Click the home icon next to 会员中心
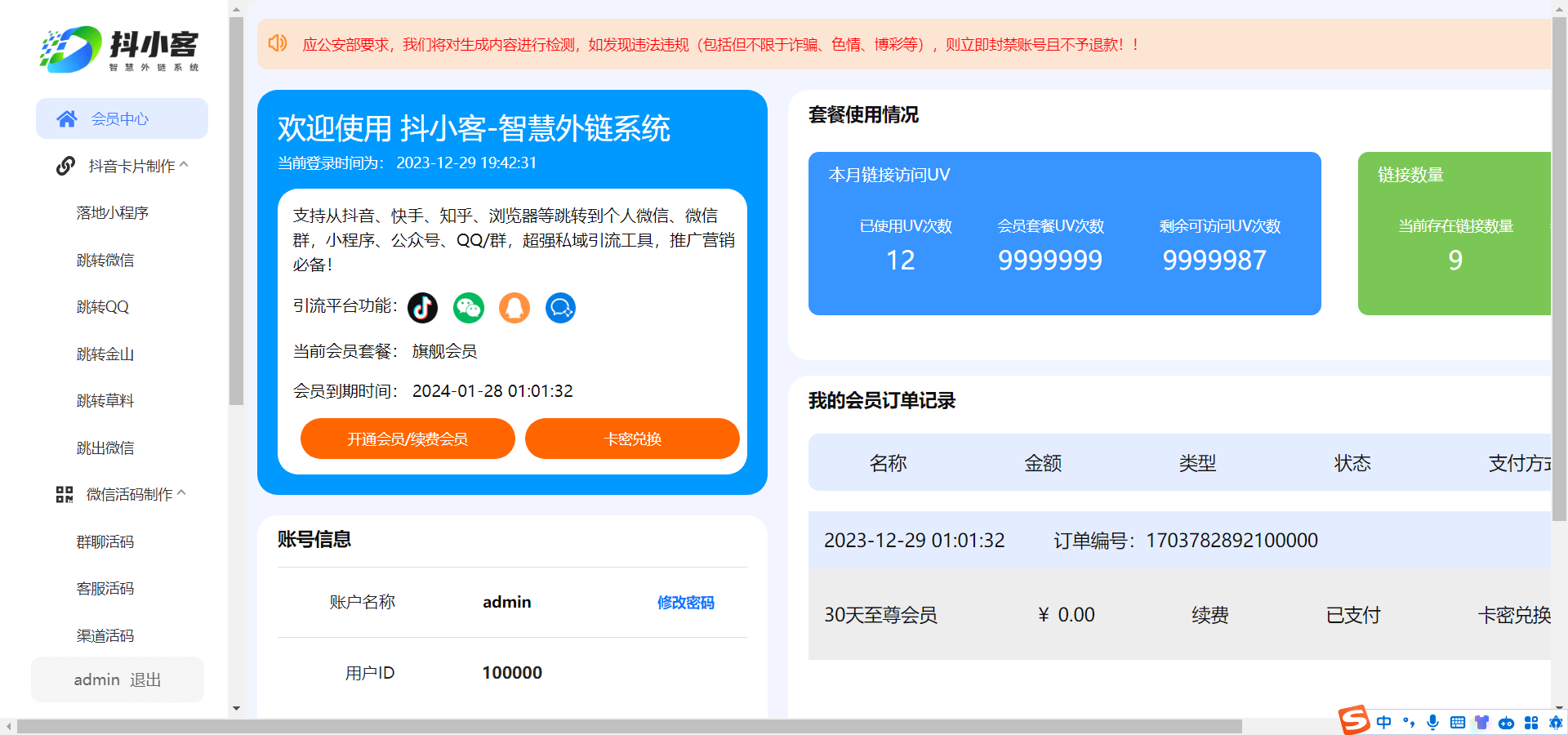Screen dimensions: 1568x735 (66, 118)
